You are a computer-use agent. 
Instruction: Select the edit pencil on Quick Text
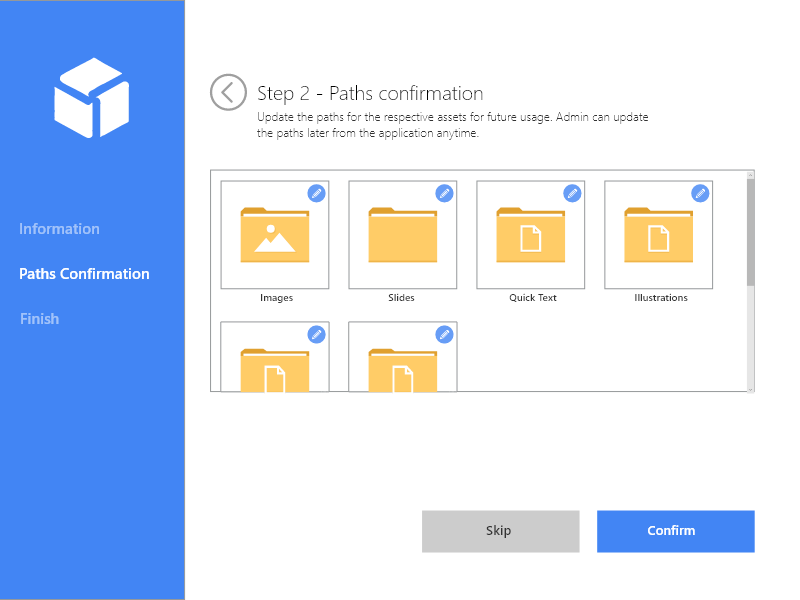(572, 194)
